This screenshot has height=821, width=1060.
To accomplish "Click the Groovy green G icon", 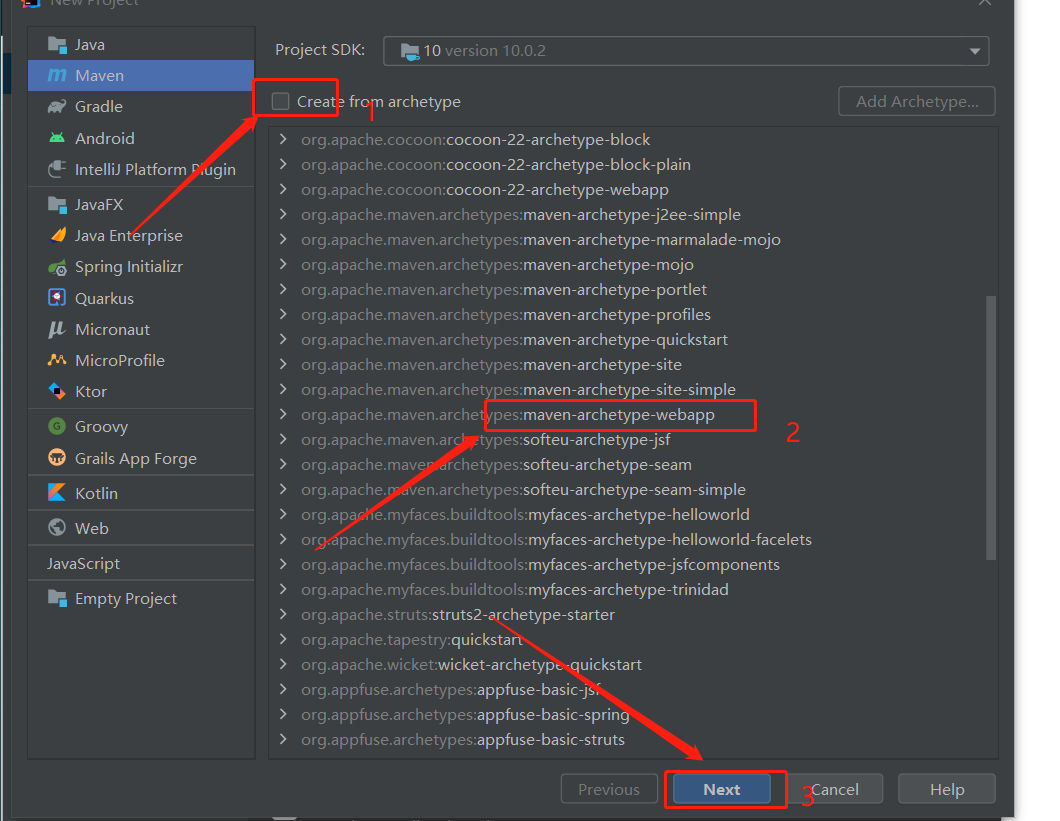I will click(57, 426).
